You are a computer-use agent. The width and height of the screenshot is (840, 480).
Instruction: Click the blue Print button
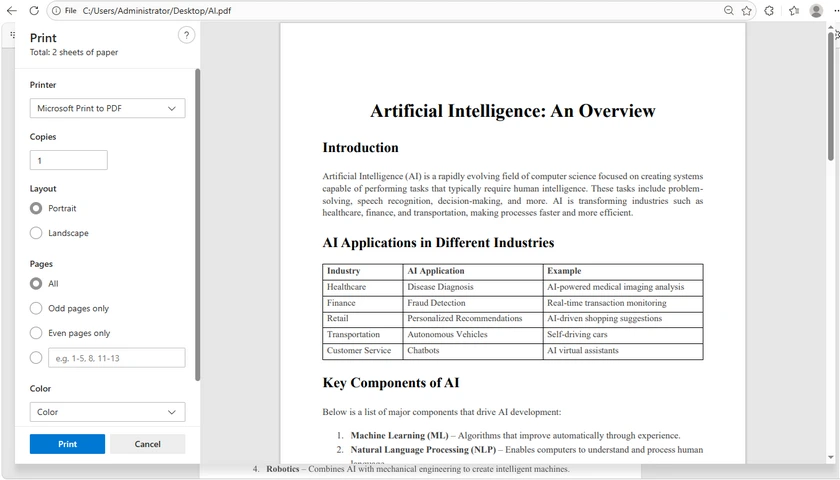pyautogui.click(x=68, y=444)
